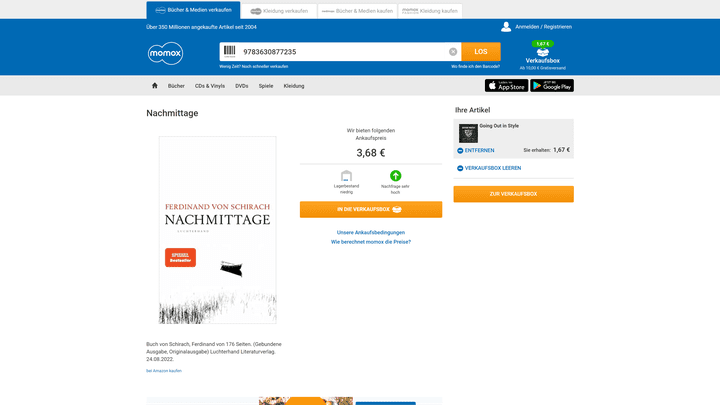
Task: Empty the Verkaufsbox via Verkaufsbox leeren
Action: pyautogui.click(x=489, y=168)
